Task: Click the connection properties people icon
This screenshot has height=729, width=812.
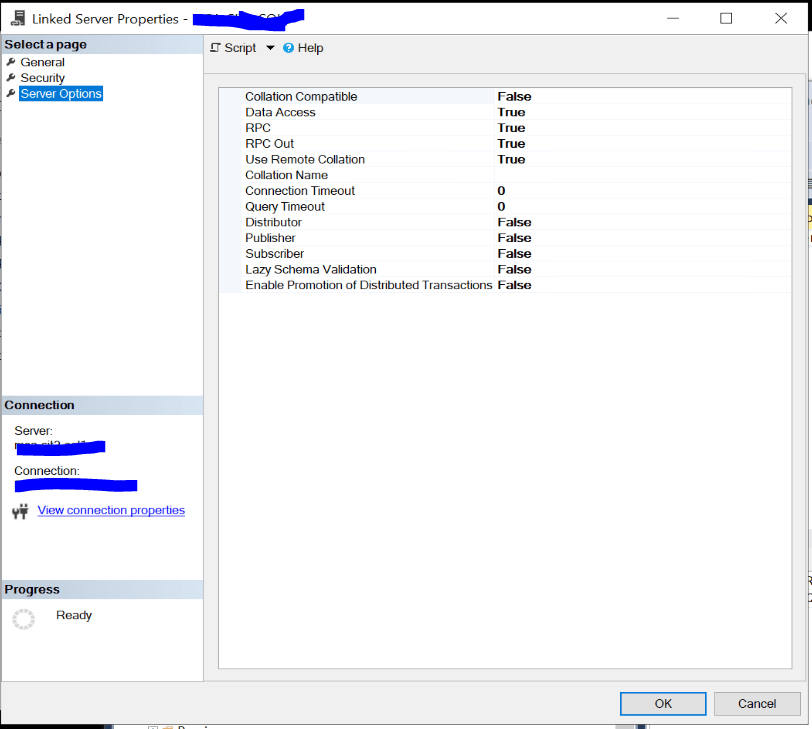Action: coord(20,510)
